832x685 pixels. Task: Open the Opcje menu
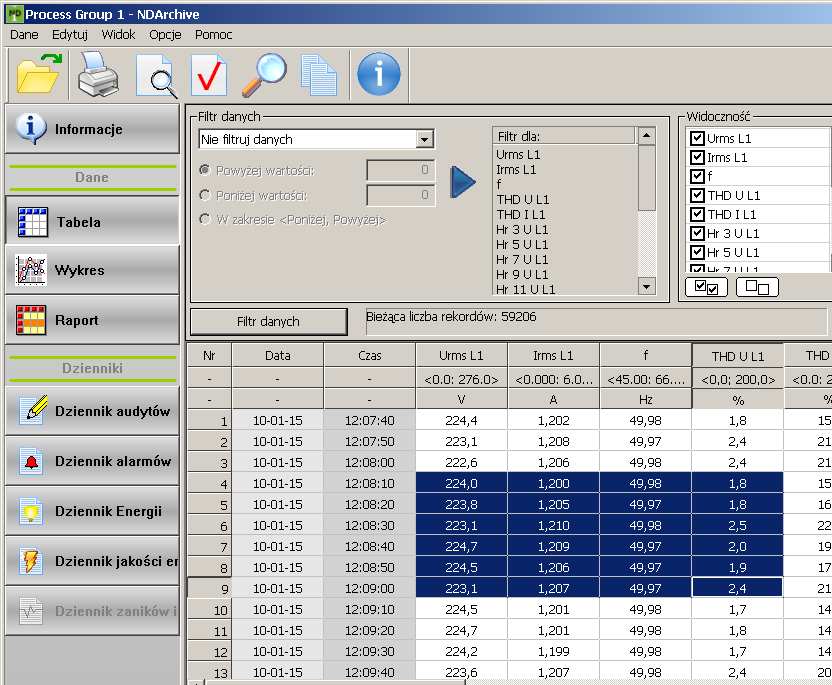coord(165,34)
